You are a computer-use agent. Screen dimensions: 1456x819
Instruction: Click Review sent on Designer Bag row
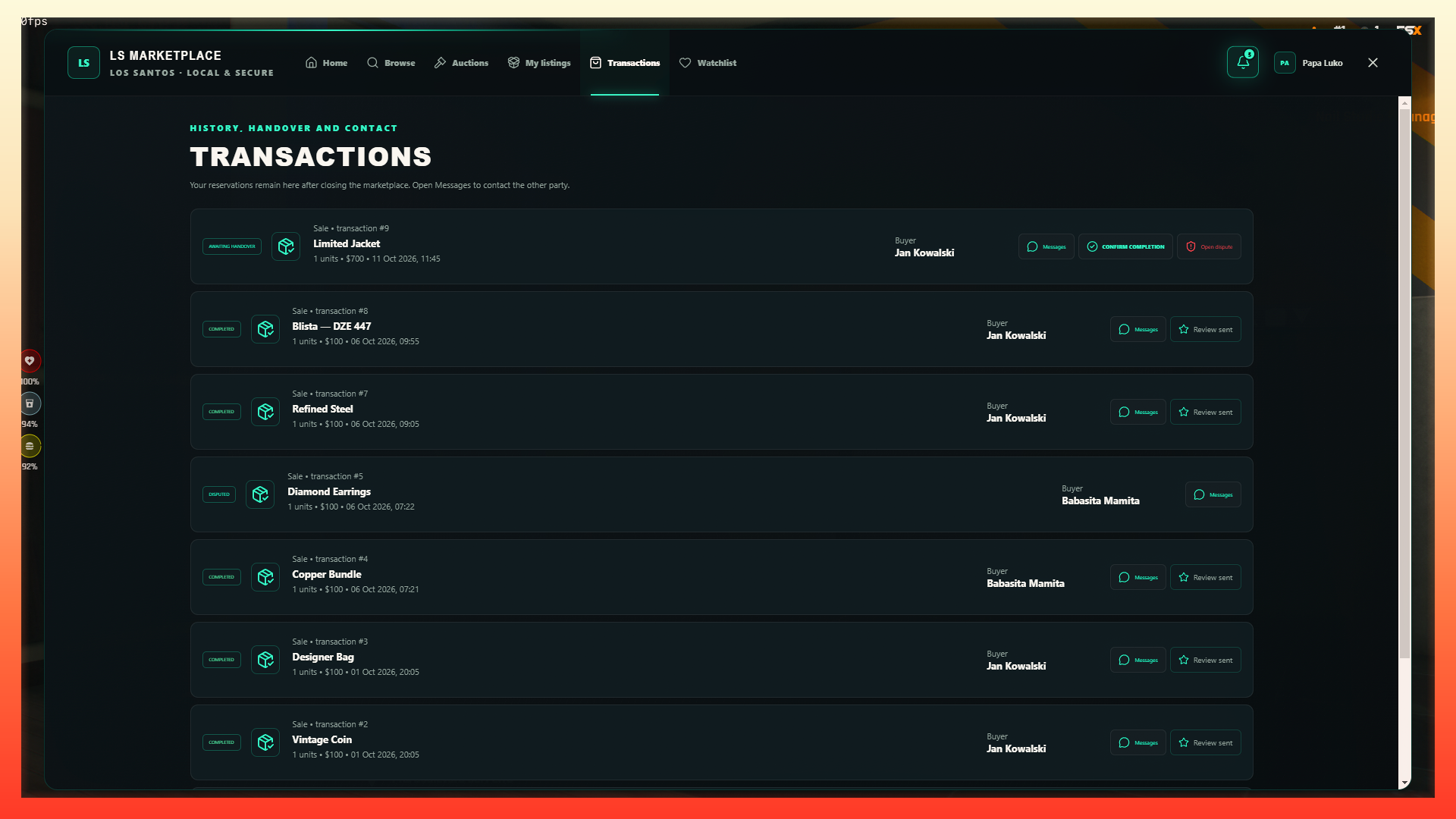click(x=1205, y=660)
